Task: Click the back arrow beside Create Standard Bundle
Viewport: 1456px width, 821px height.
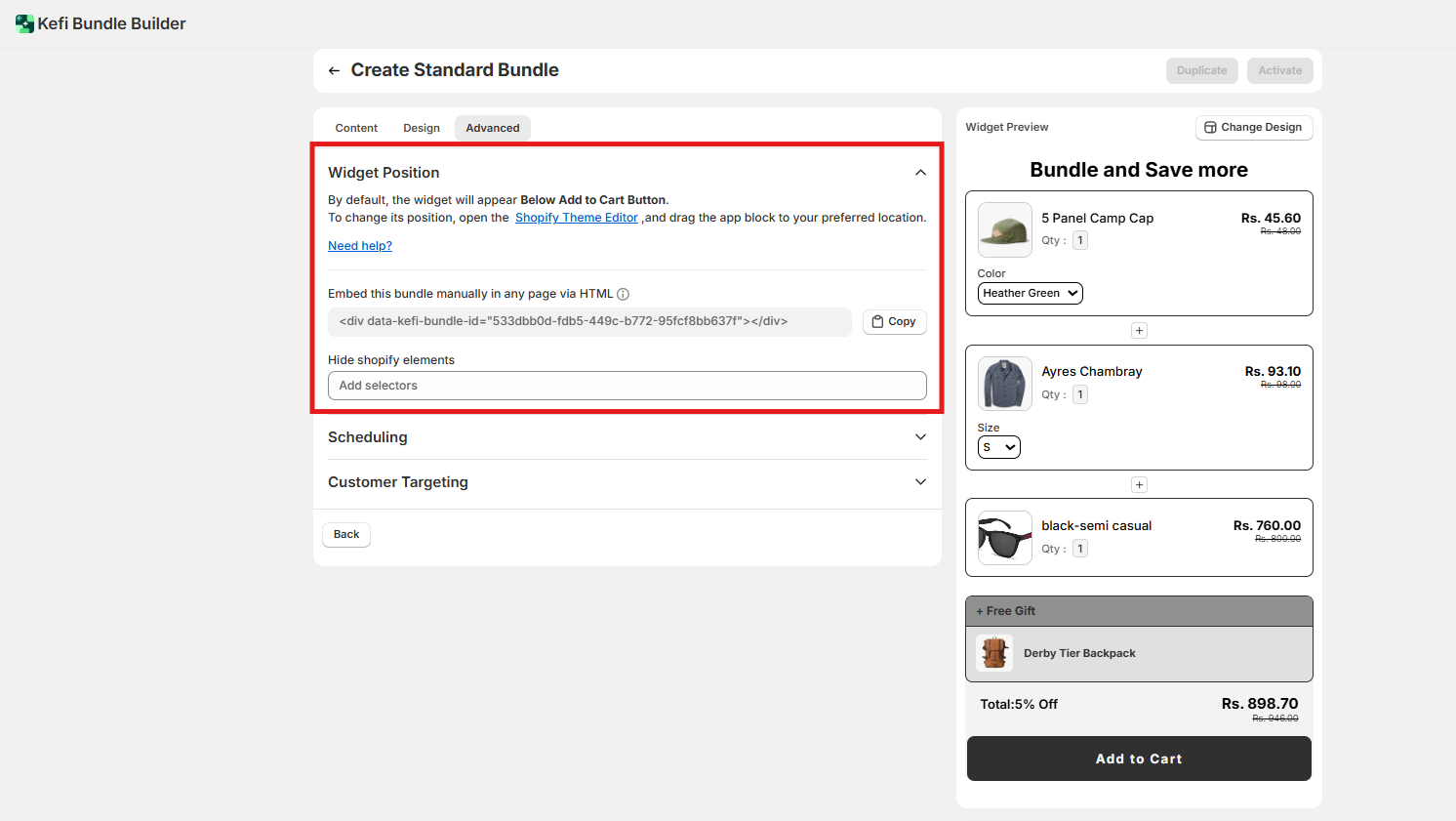Action: click(x=334, y=70)
